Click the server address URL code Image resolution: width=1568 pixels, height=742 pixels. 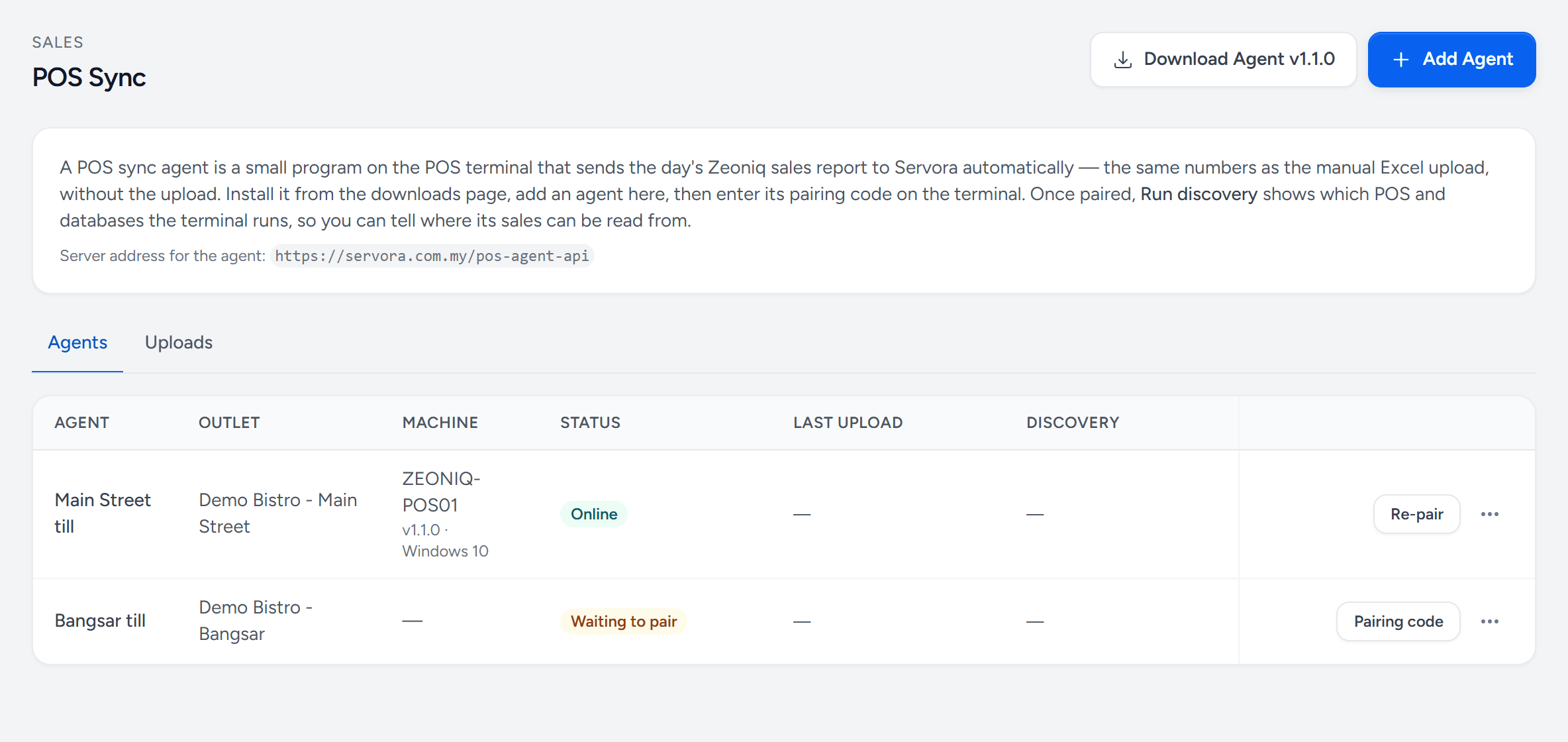tap(432, 256)
